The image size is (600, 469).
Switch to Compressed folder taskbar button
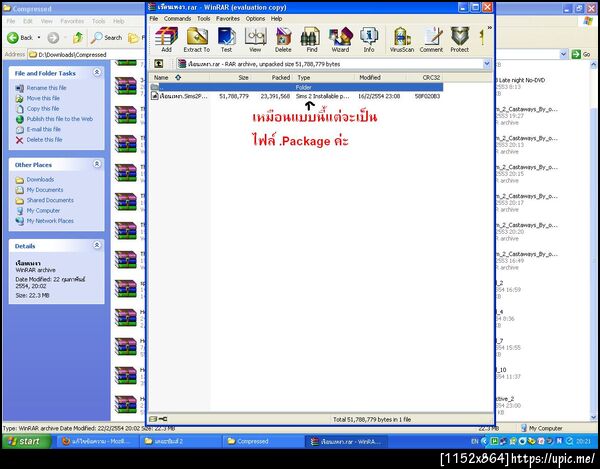click(262, 441)
